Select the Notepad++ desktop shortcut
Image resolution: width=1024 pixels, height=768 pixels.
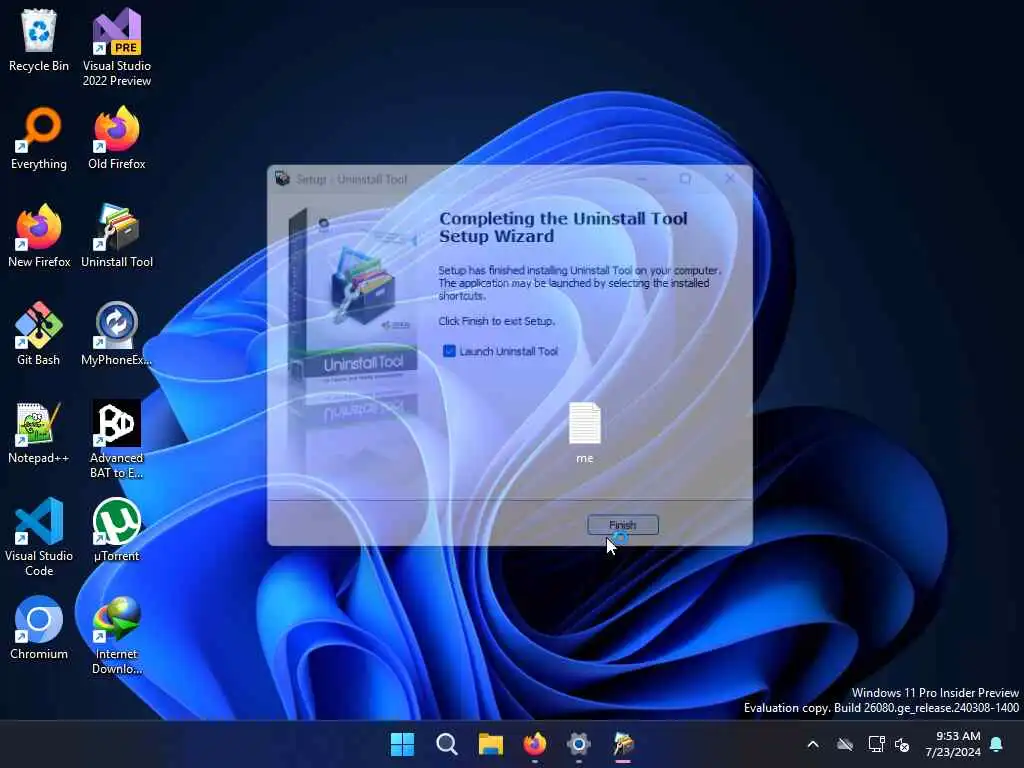[39, 432]
